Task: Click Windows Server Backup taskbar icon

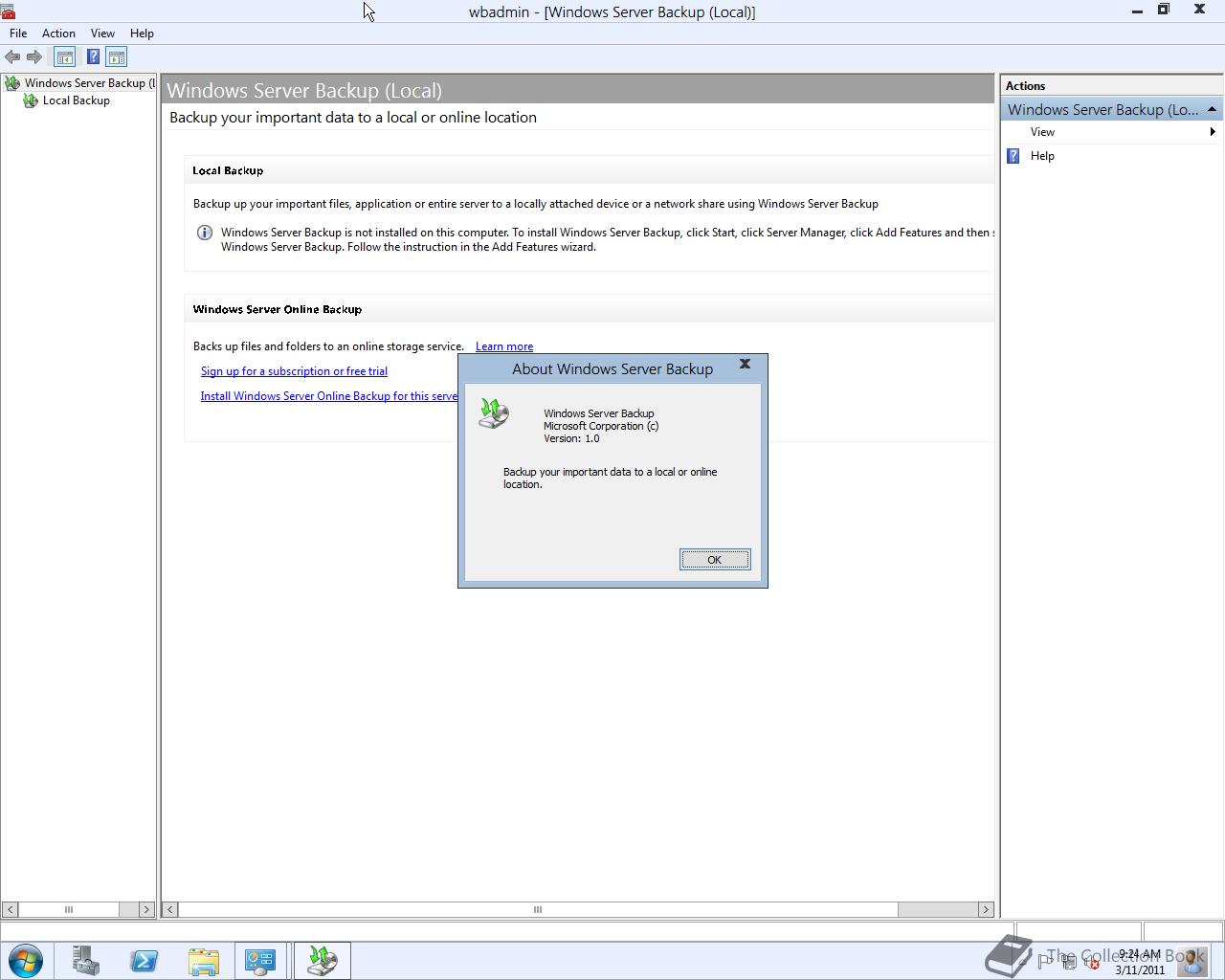Action: 322,961
